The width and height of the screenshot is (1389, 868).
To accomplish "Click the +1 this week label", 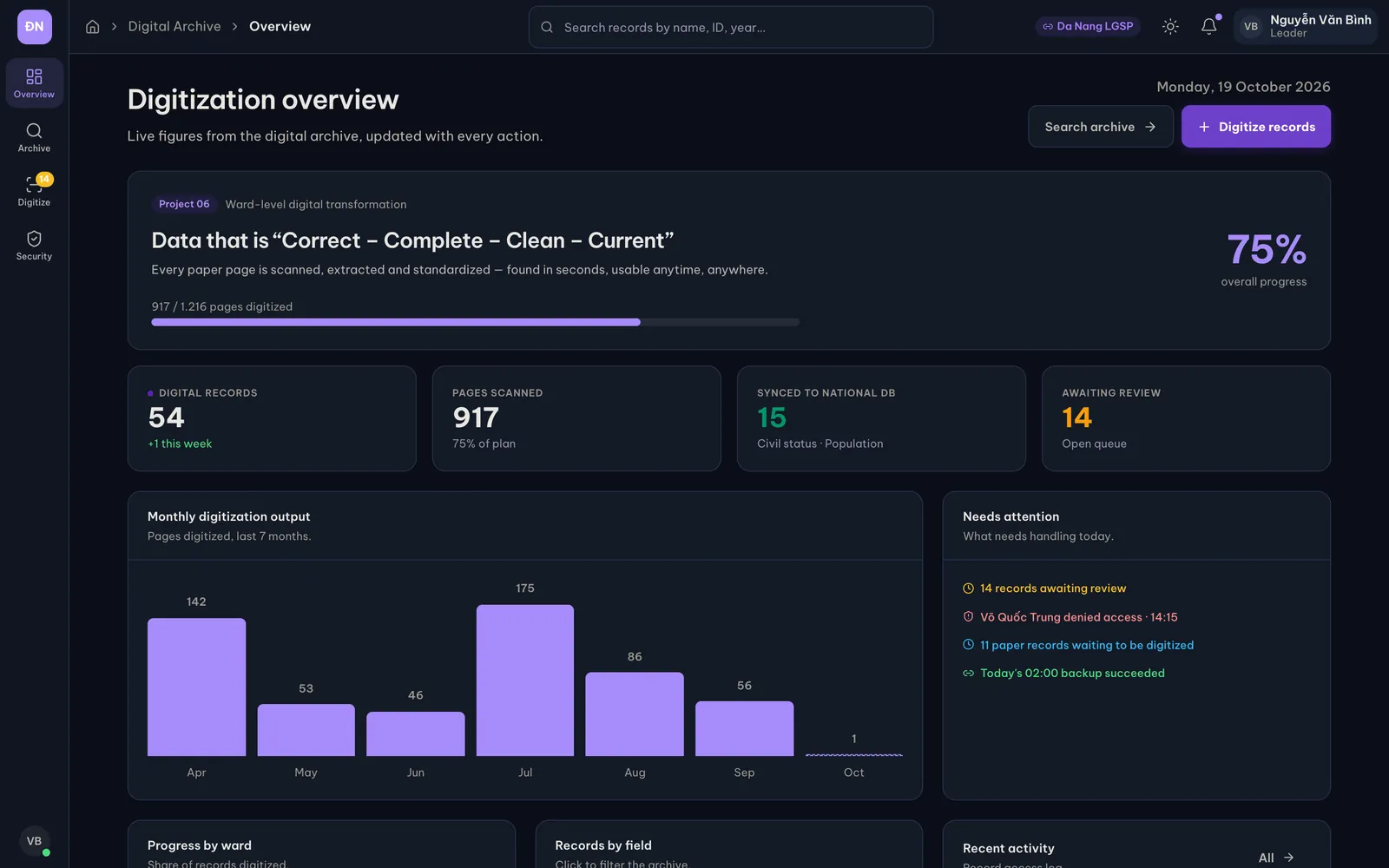I will click(x=180, y=444).
